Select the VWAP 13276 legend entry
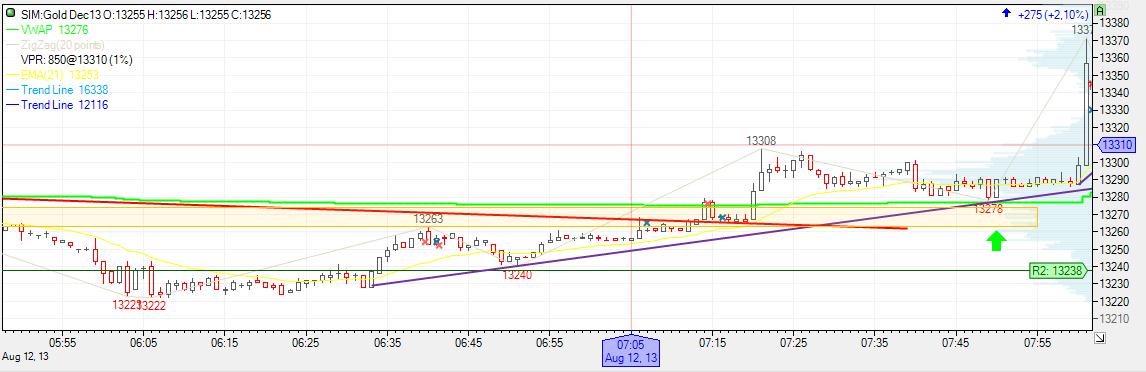The height and width of the screenshot is (372, 1146). [x=48, y=29]
